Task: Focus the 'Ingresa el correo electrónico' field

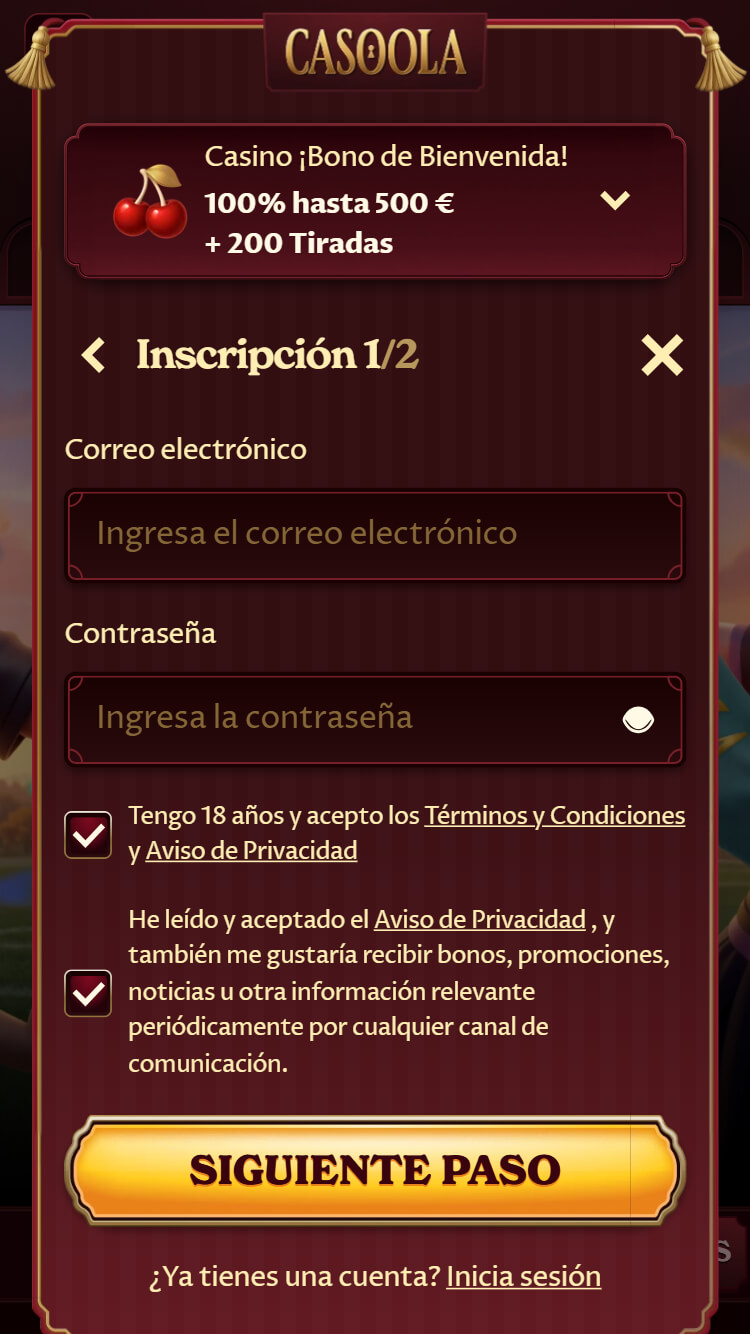Action: 375,534
